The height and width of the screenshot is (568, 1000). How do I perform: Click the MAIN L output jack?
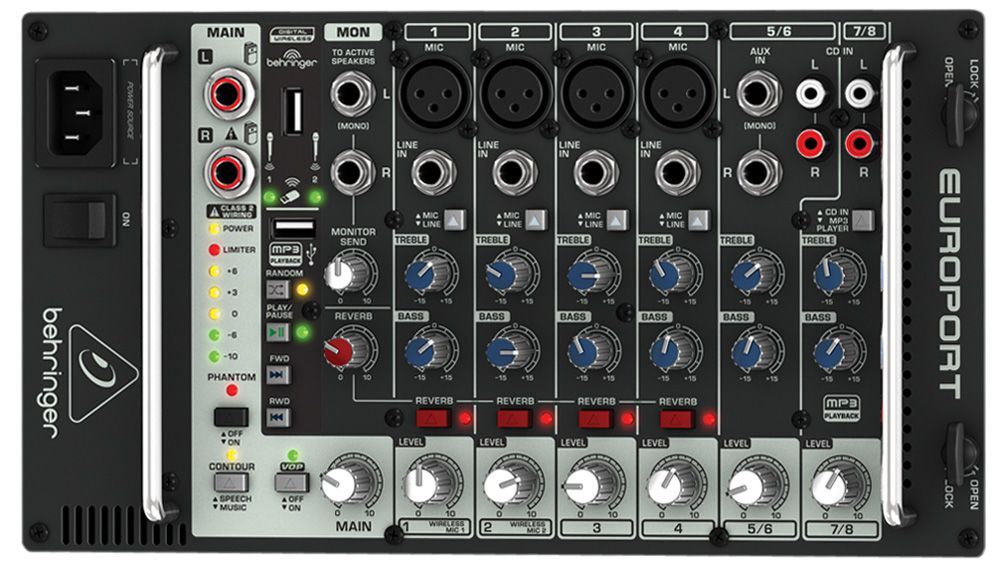(228, 94)
